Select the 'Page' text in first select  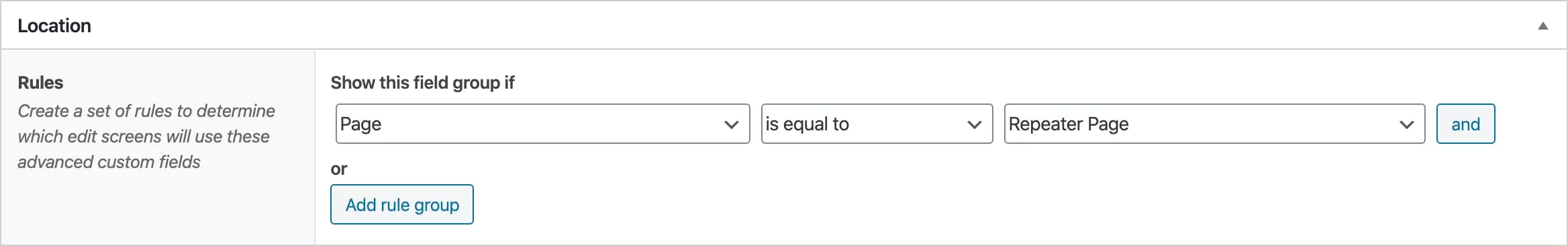(360, 124)
